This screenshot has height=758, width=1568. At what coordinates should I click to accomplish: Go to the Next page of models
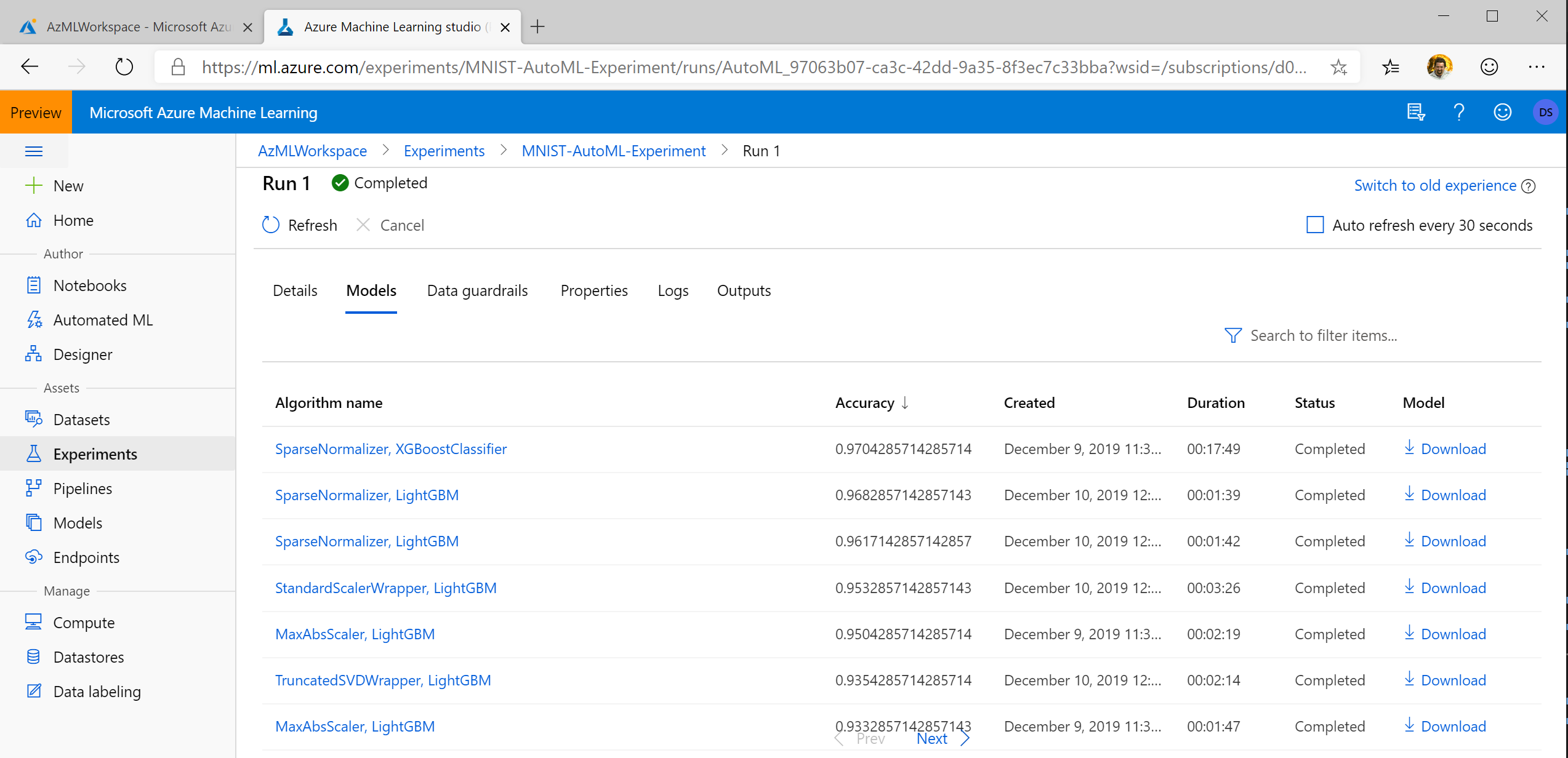tap(931, 739)
